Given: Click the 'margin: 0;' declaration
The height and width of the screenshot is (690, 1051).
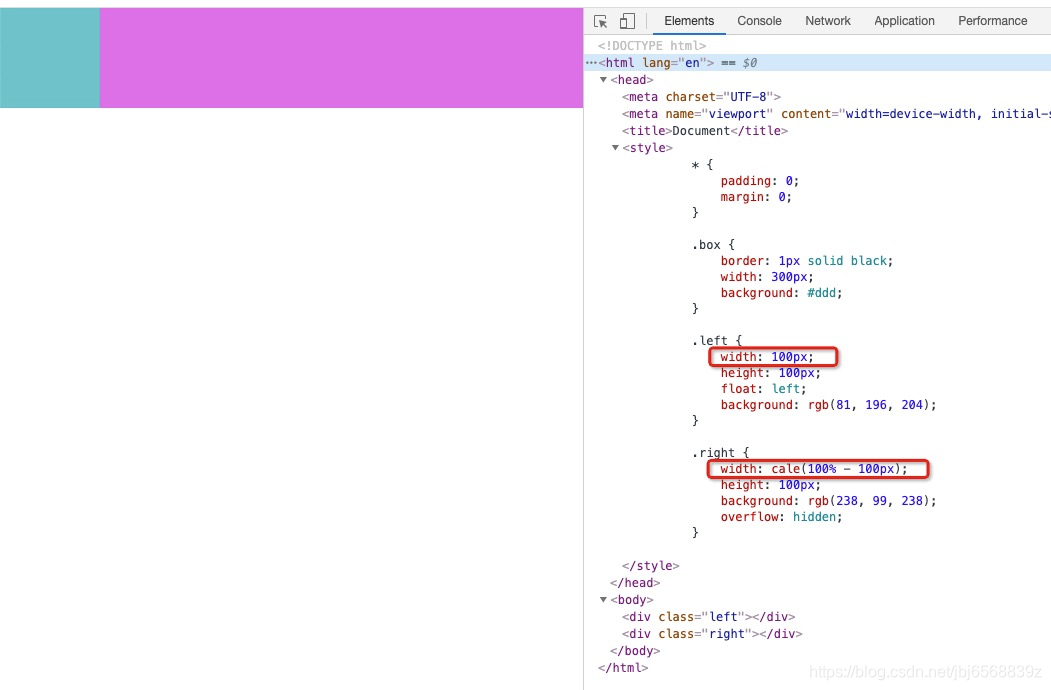Looking at the screenshot, I should pos(756,197).
